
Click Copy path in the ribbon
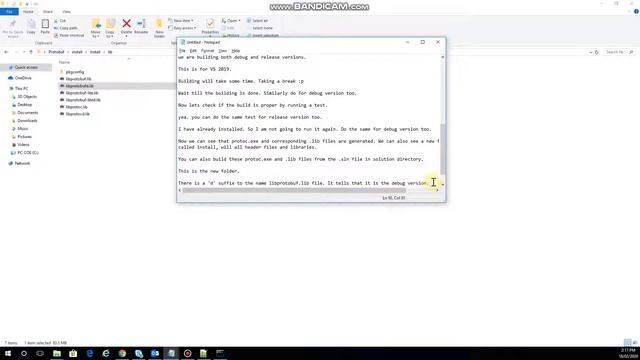tap(66, 28)
